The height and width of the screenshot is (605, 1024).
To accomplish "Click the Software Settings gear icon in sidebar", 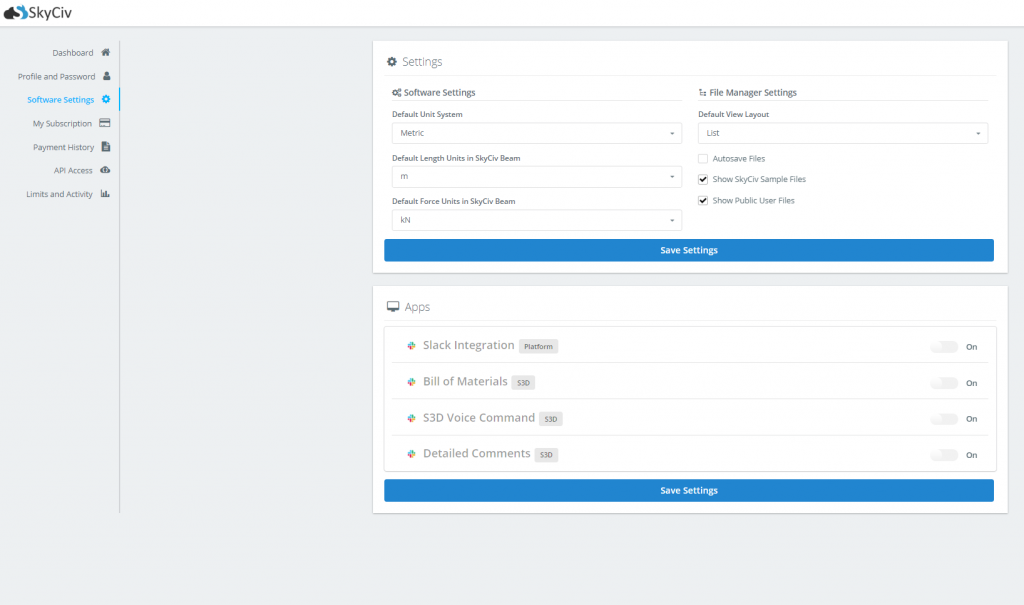I will point(106,99).
